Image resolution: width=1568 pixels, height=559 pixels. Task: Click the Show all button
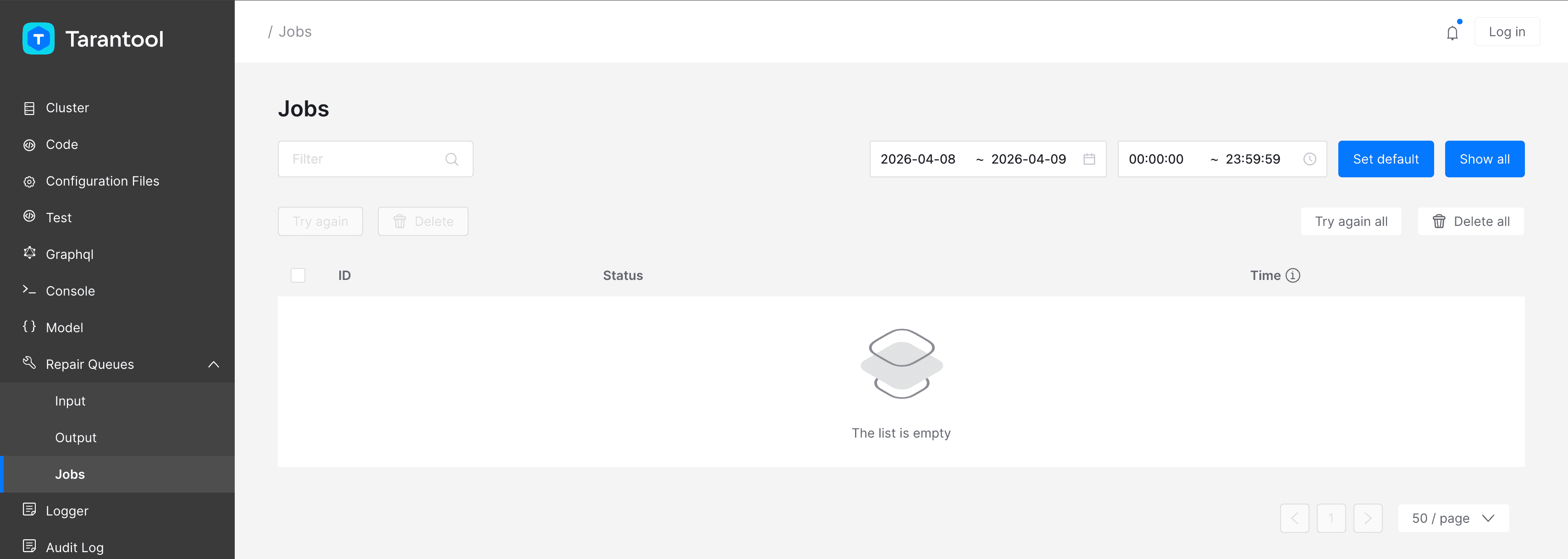click(1484, 159)
